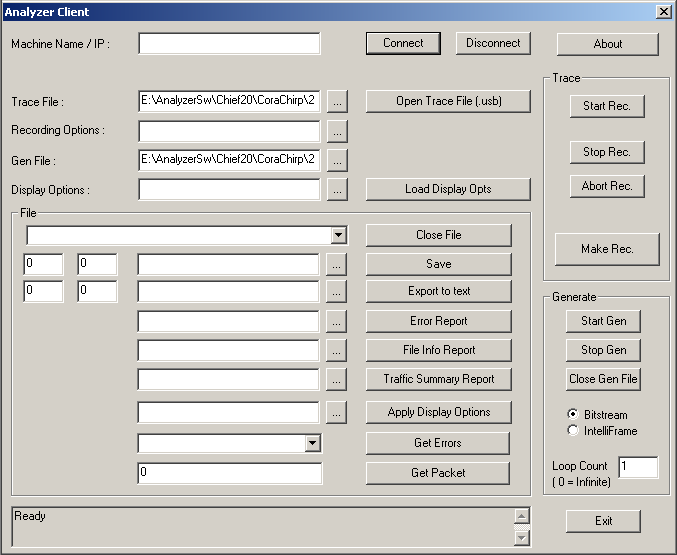Click the Loop Count input field

[639, 467]
